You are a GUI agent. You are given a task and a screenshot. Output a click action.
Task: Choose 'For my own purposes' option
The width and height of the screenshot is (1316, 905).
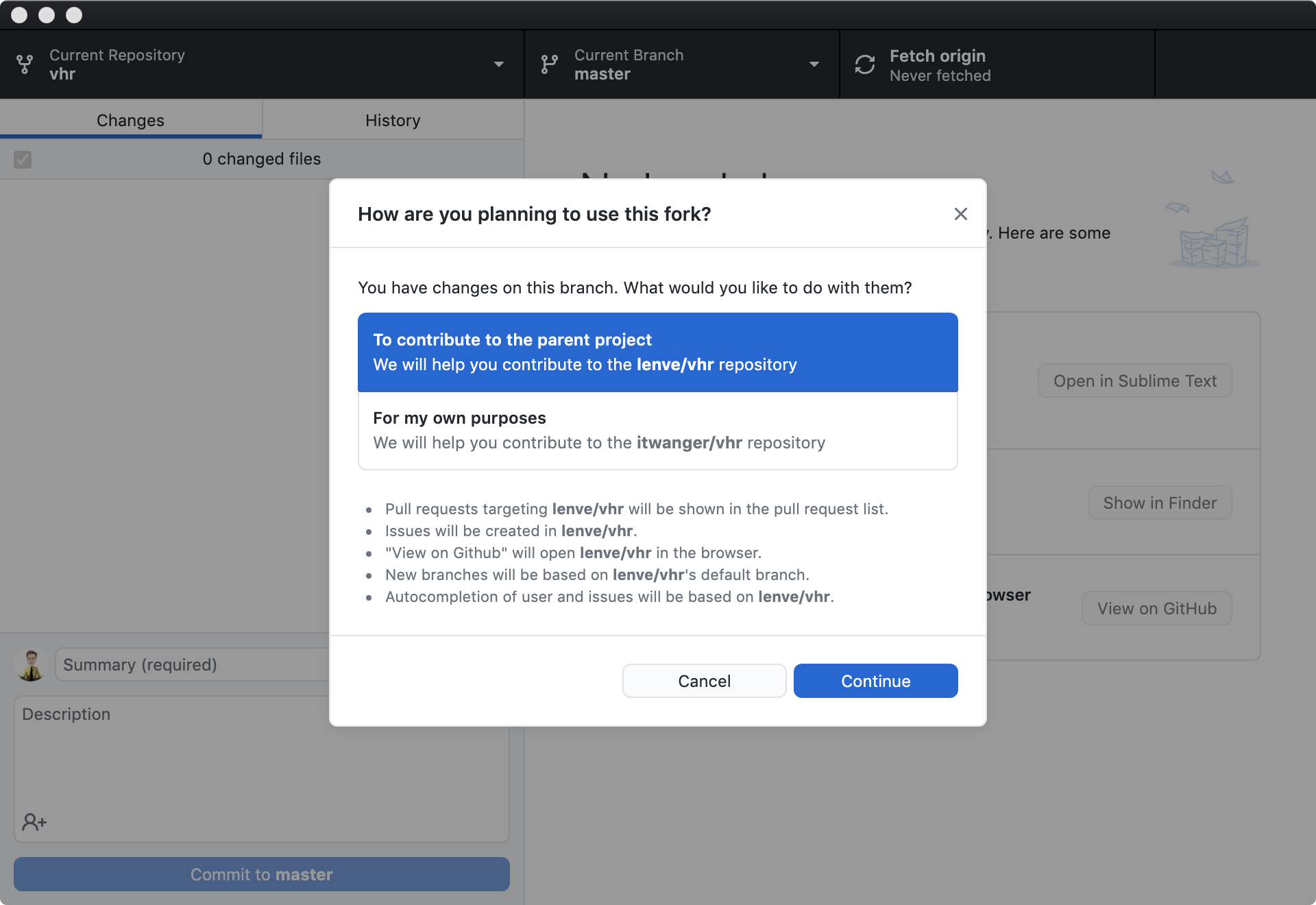[657, 431]
